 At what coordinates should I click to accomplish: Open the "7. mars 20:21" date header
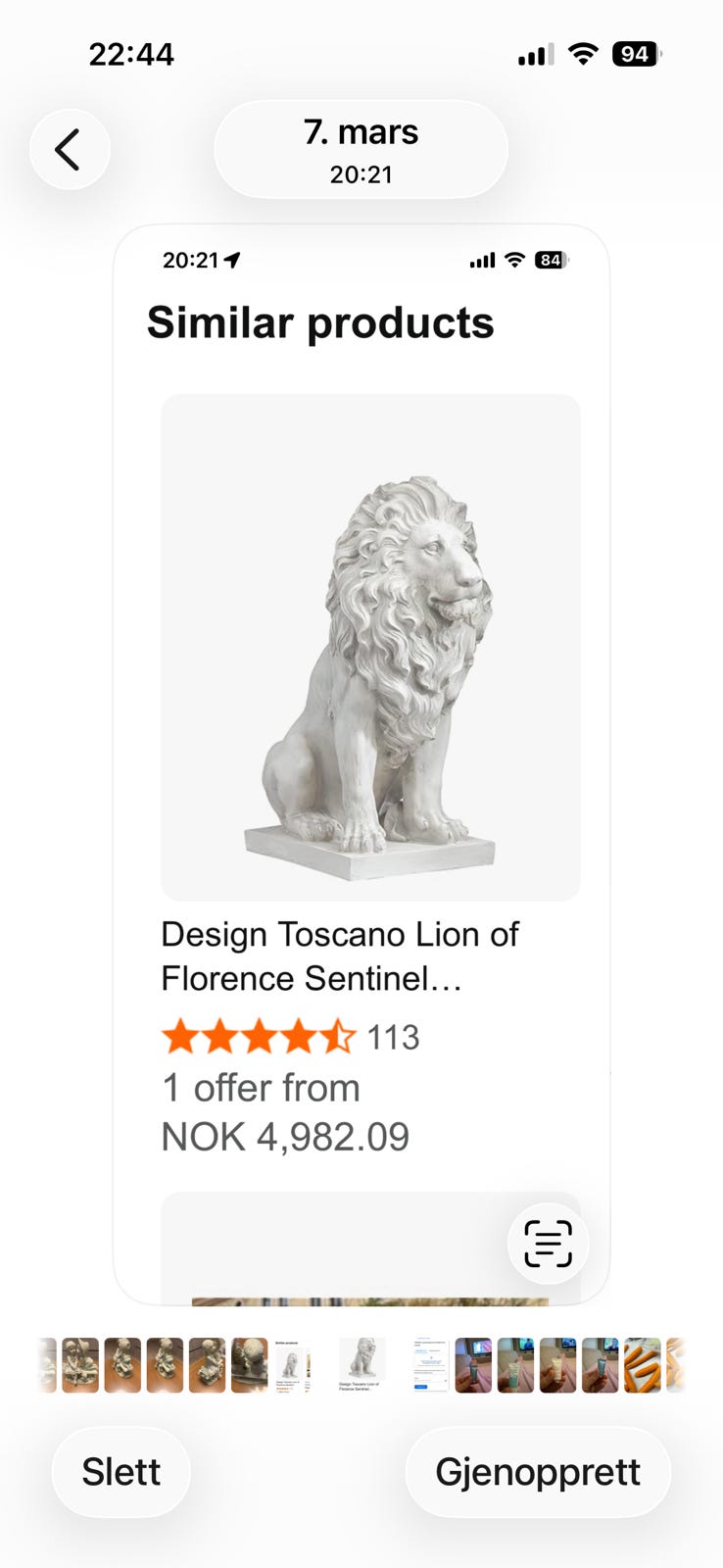361,150
